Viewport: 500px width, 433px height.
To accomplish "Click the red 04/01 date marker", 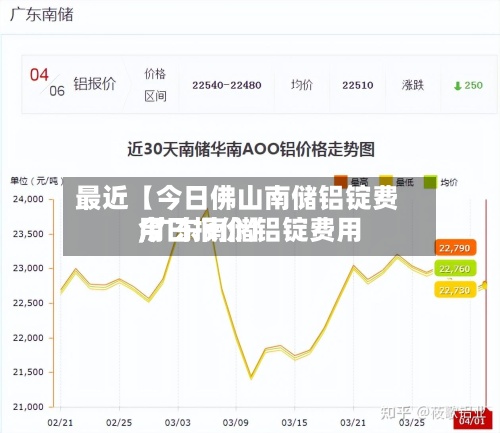I will pyautogui.click(x=473, y=420).
